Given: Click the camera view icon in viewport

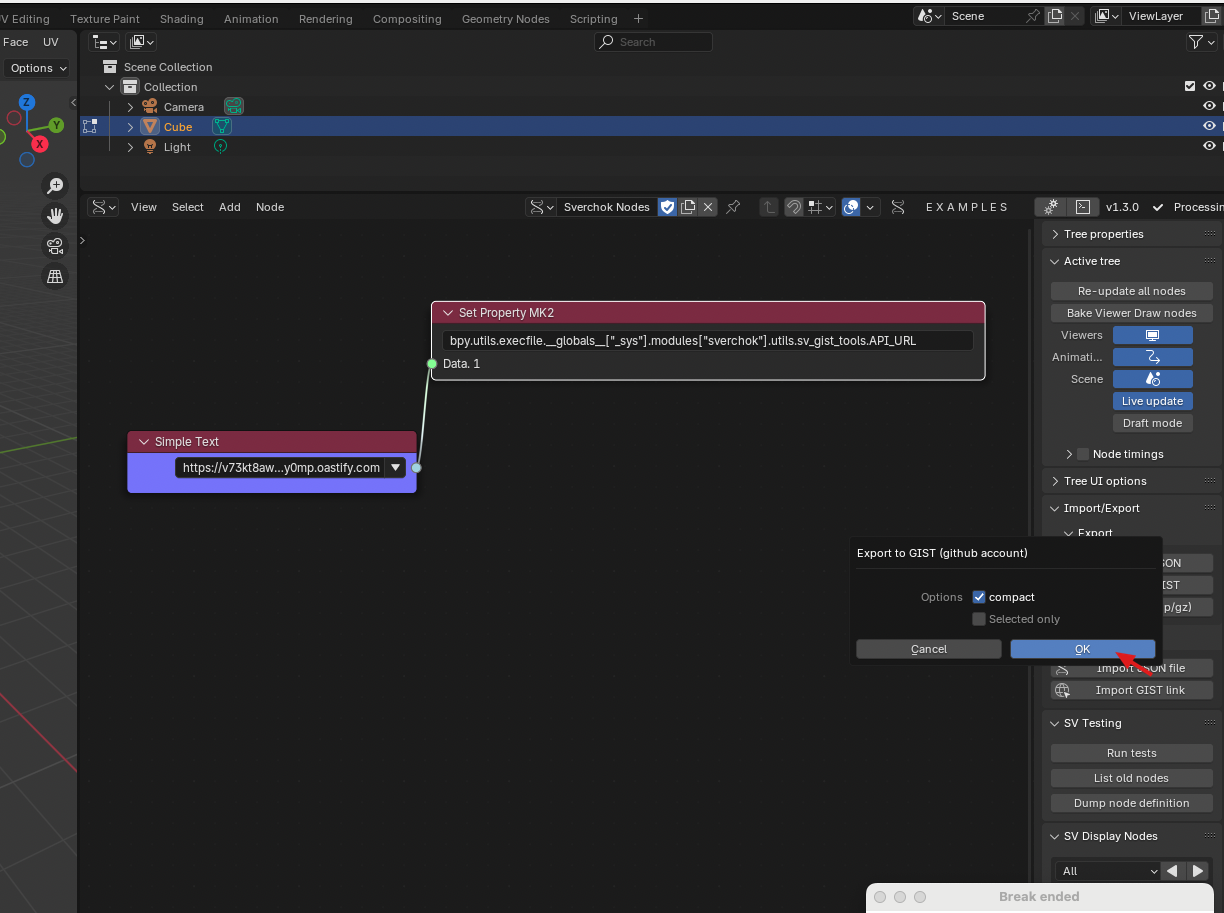Looking at the screenshot, I should [x=55, y=246].
